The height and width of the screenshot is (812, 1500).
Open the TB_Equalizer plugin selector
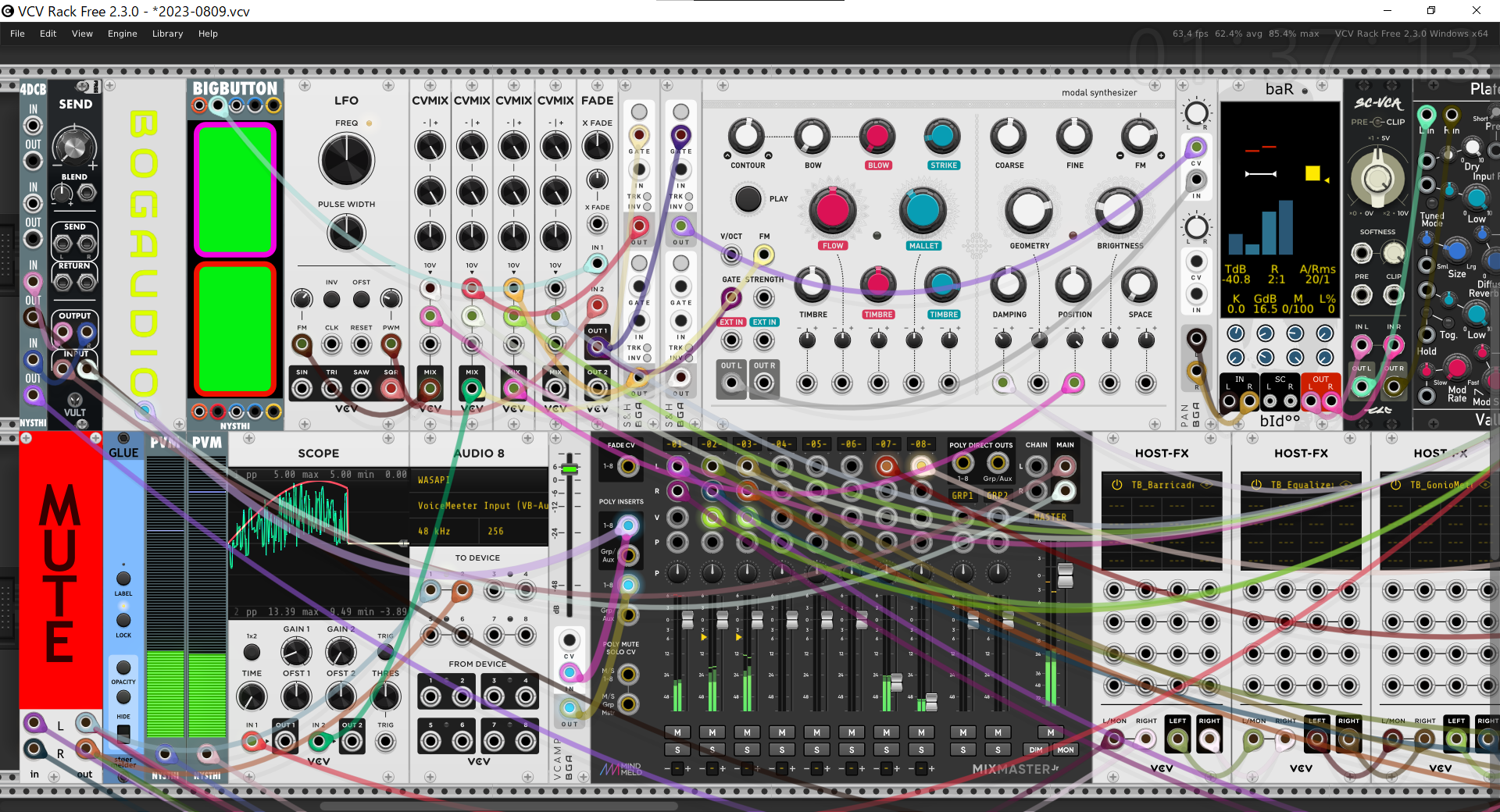click(1301, 485)
